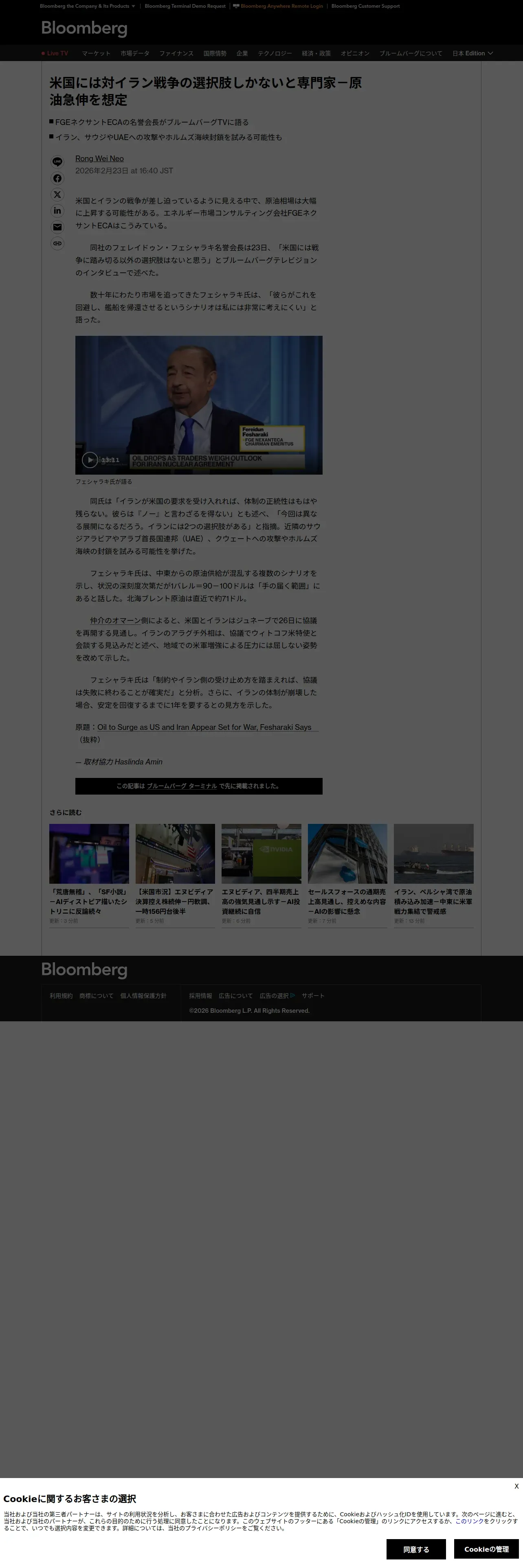The image size is (523, 1568).
Task: Click the article headline 米国には対イラン戦争の選択肢
Action: click(x=206, y=91)
